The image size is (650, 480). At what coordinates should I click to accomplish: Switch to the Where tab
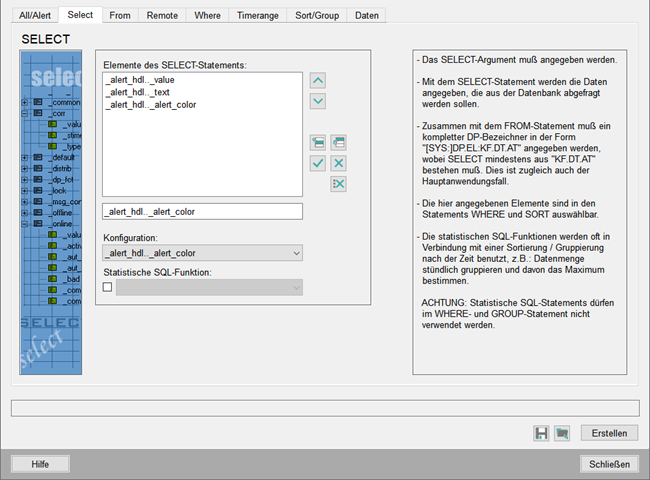[x=208, y=15]
